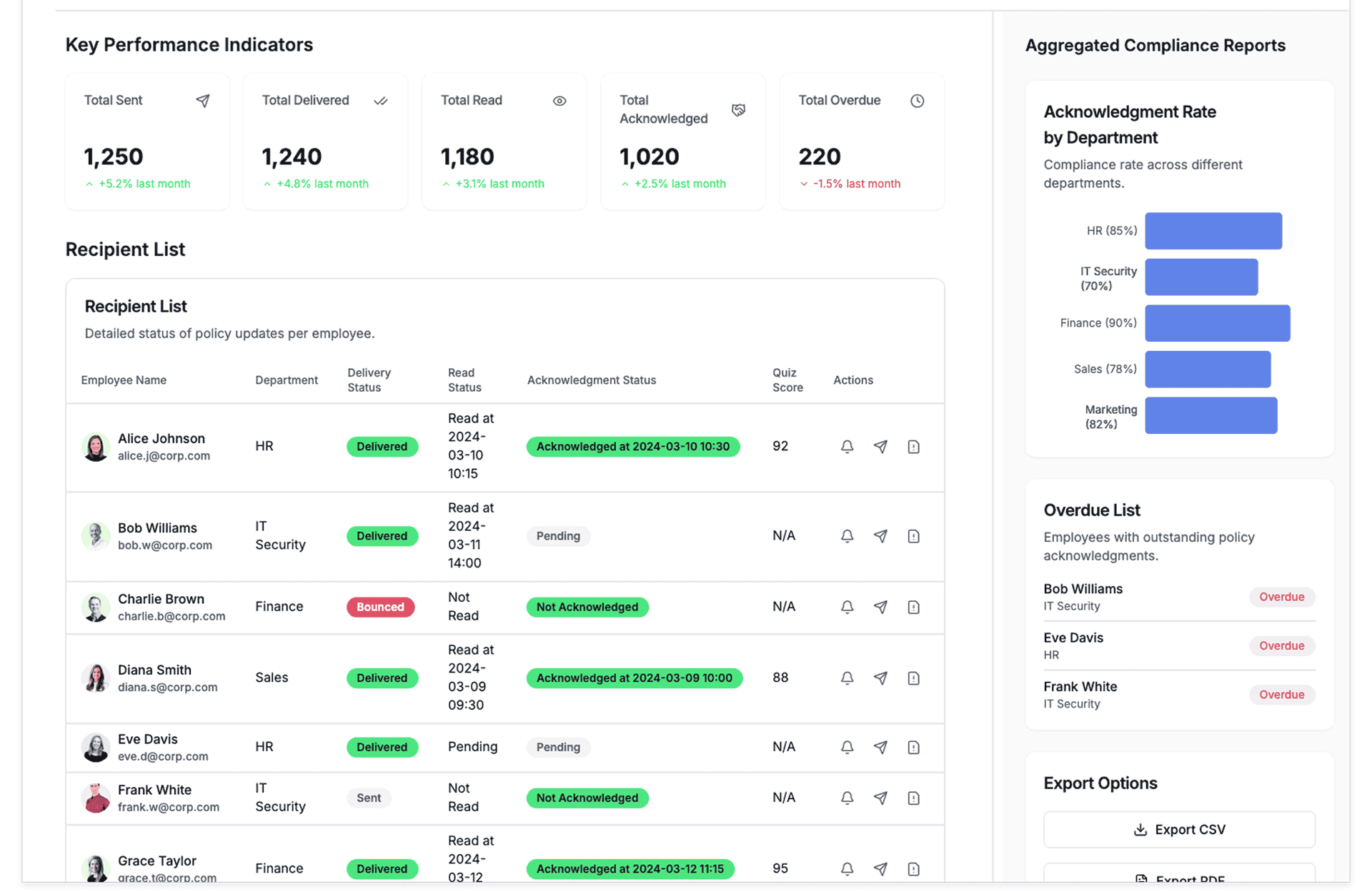Click the paper-plane icon on the Total Sent card
1372x892 pixels.
203,101
